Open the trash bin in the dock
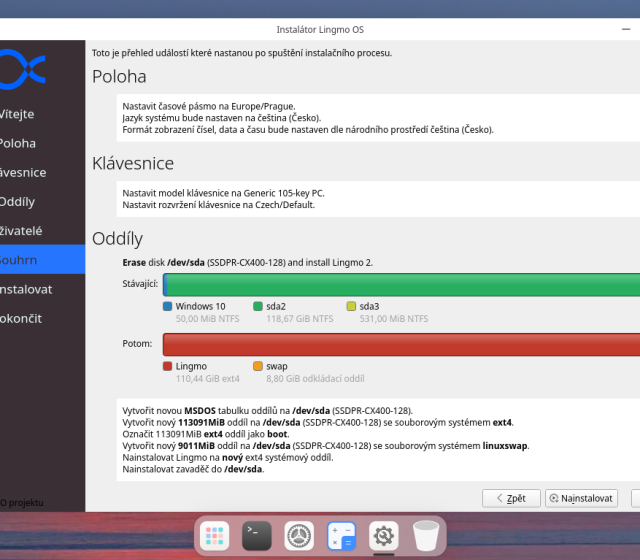The width and height of the screenshot is (640, 560). point(426,537)
